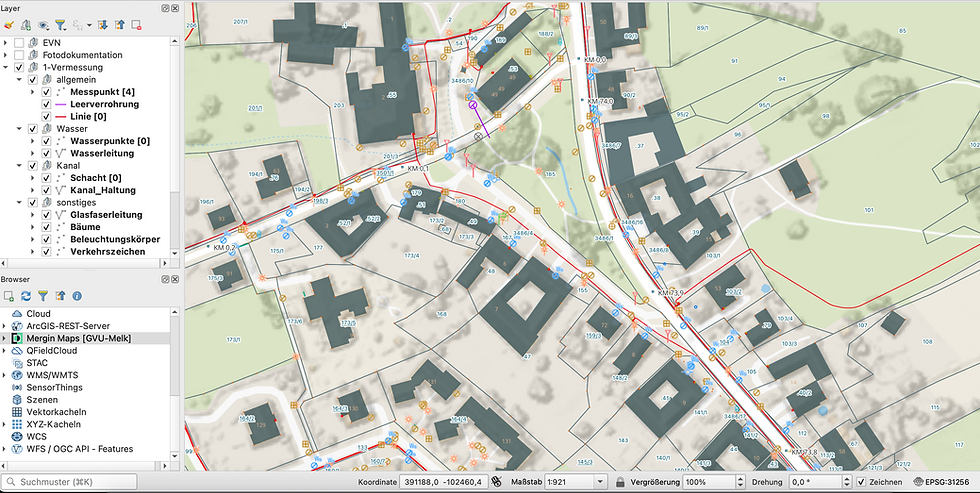The height and width of the screenshot is (493, 980).
Task: Collapse the allgemein subgroup
Action: coord(19,79)
